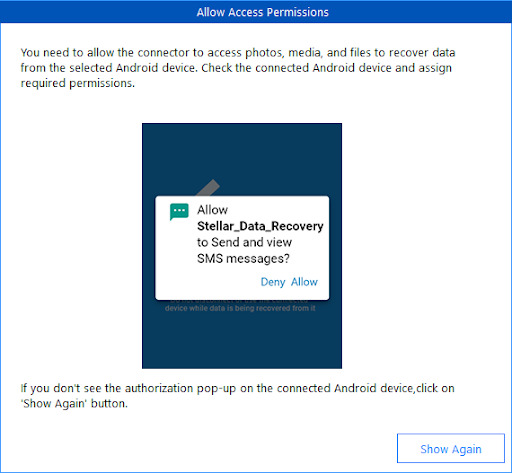
Task: Click the green SMS message bubble icon
Action: coord(179,212)
